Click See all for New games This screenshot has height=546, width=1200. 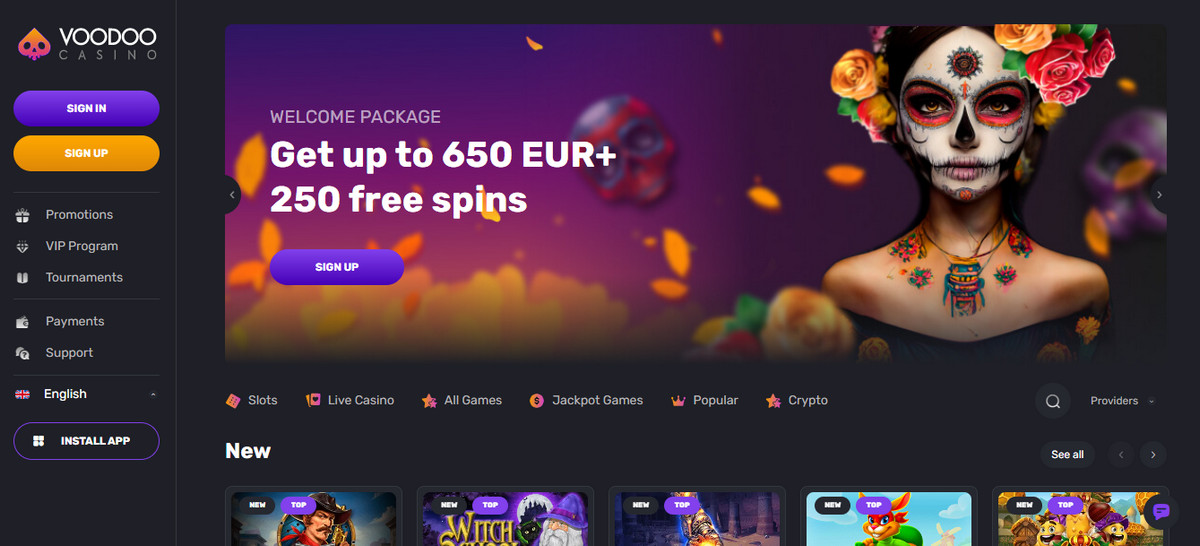tap(1067, 455)
